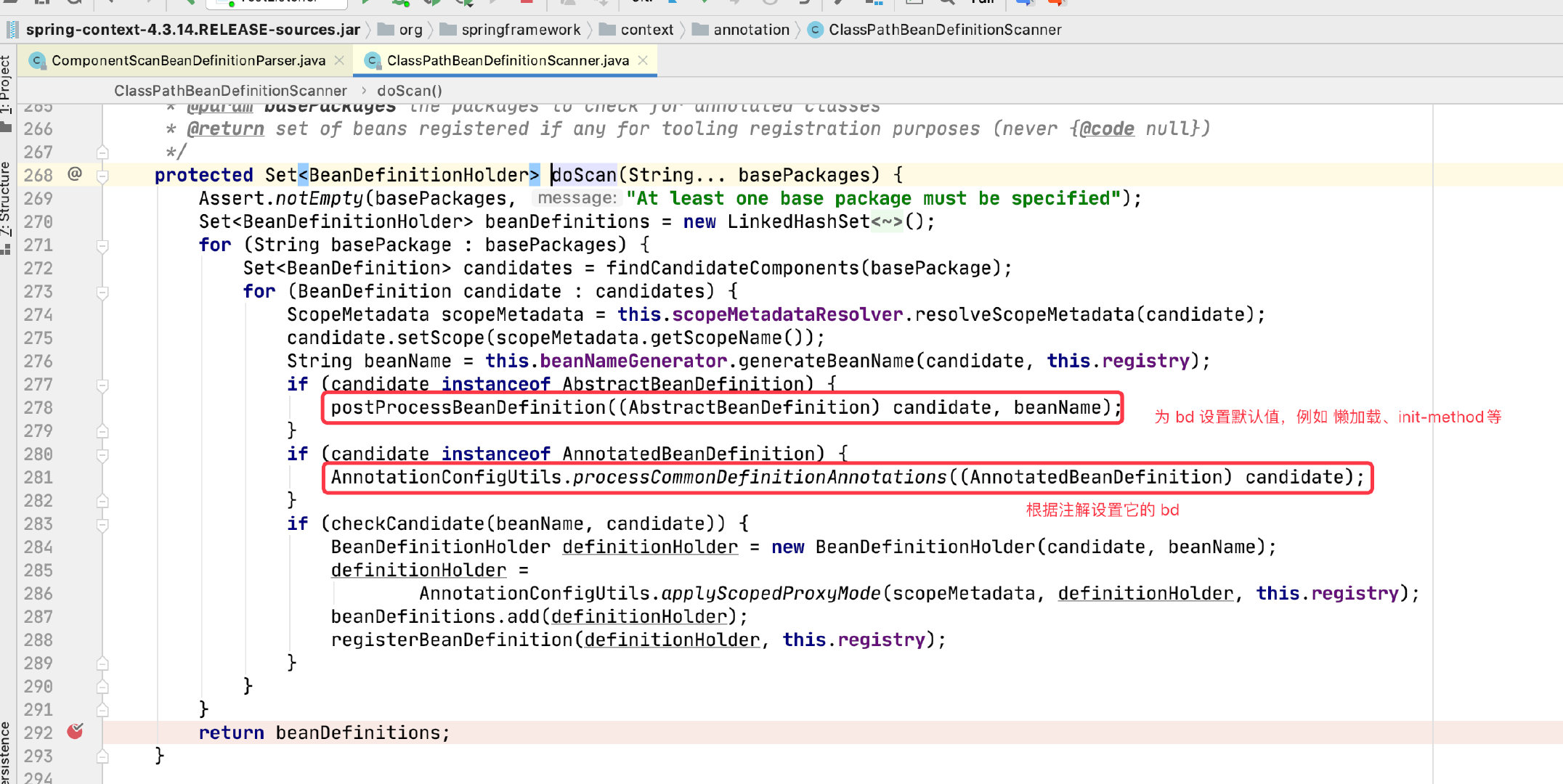
Task: Click postProcessBeanDefinition call on line 278
Action: pos(468,407)
